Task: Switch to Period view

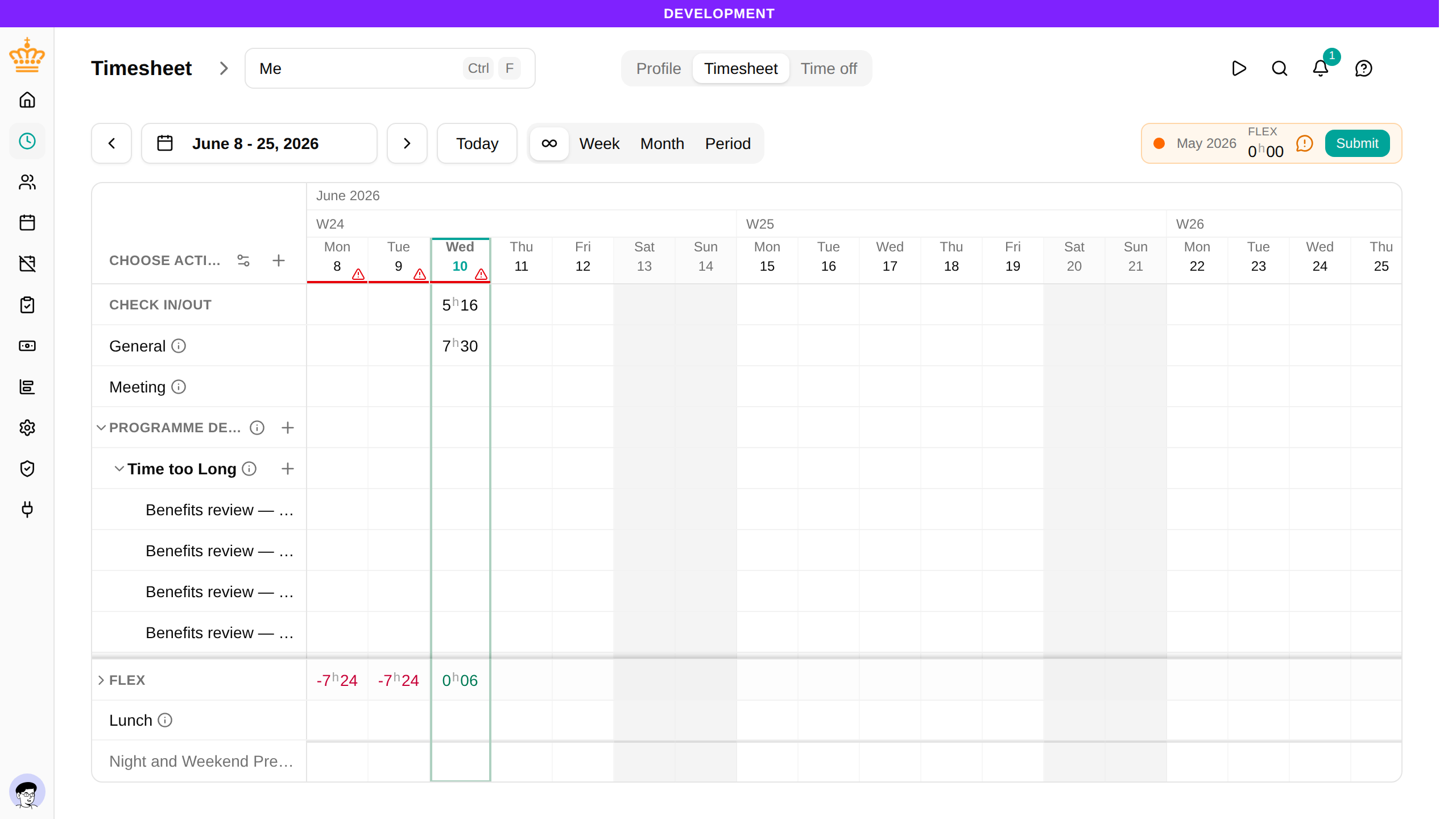Action: pyautogui.click(x=728, y=143)
